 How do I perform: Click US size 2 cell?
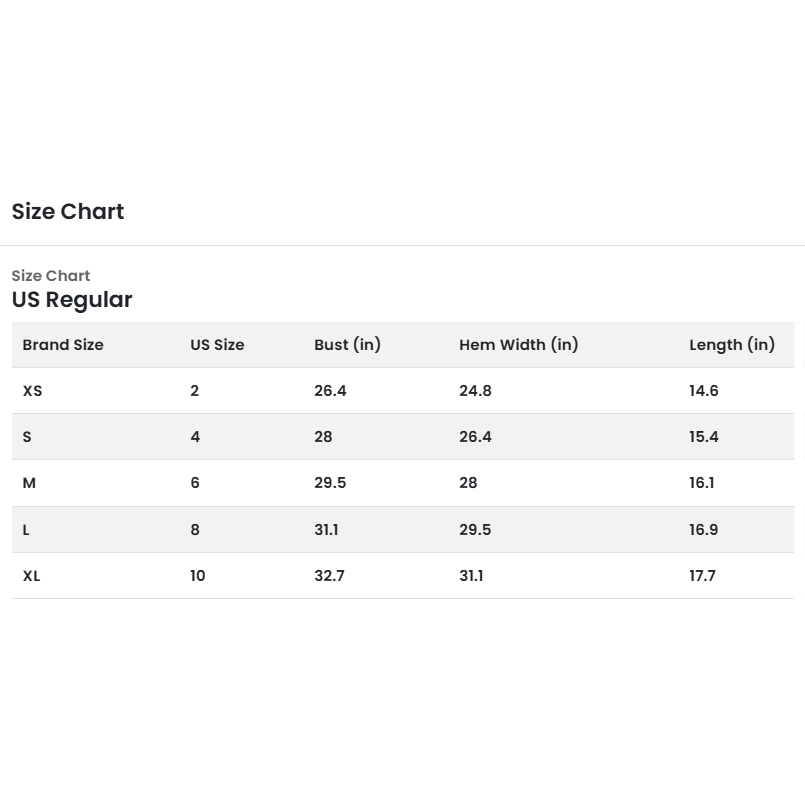pos(195,391)
